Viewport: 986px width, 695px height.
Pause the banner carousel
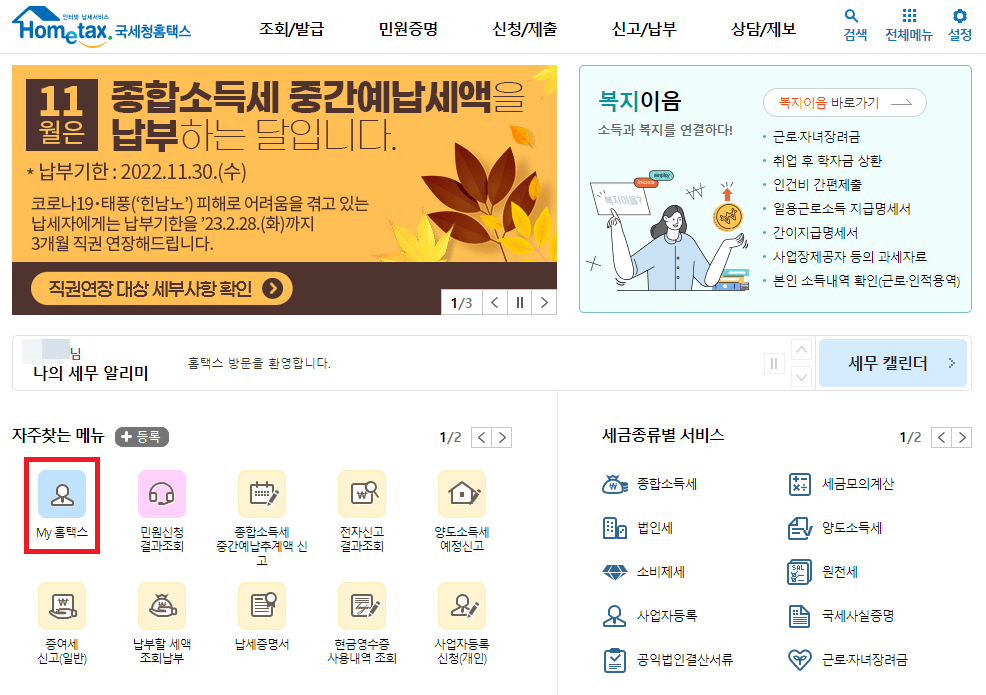pos(519,301)
